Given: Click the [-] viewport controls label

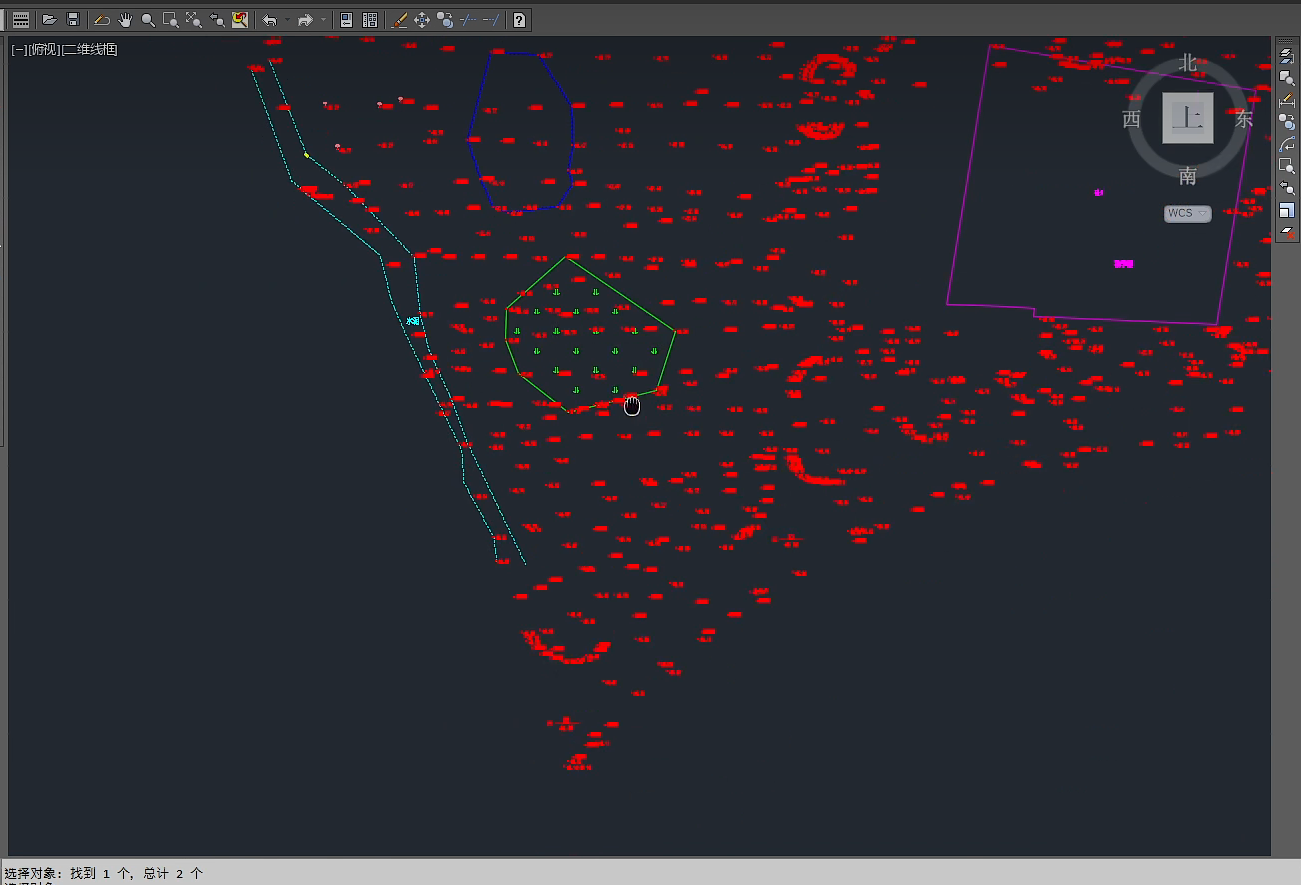Looking at the screenshot, I should tap(18, 49).
